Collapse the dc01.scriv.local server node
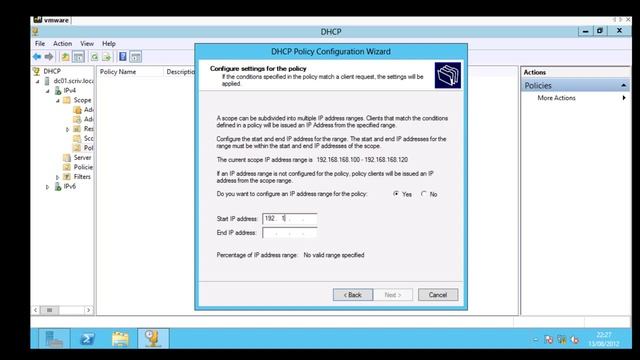Image resolution: width=640 pixels, height=360 pixels. pyautogui.click(x=38, y=81)
